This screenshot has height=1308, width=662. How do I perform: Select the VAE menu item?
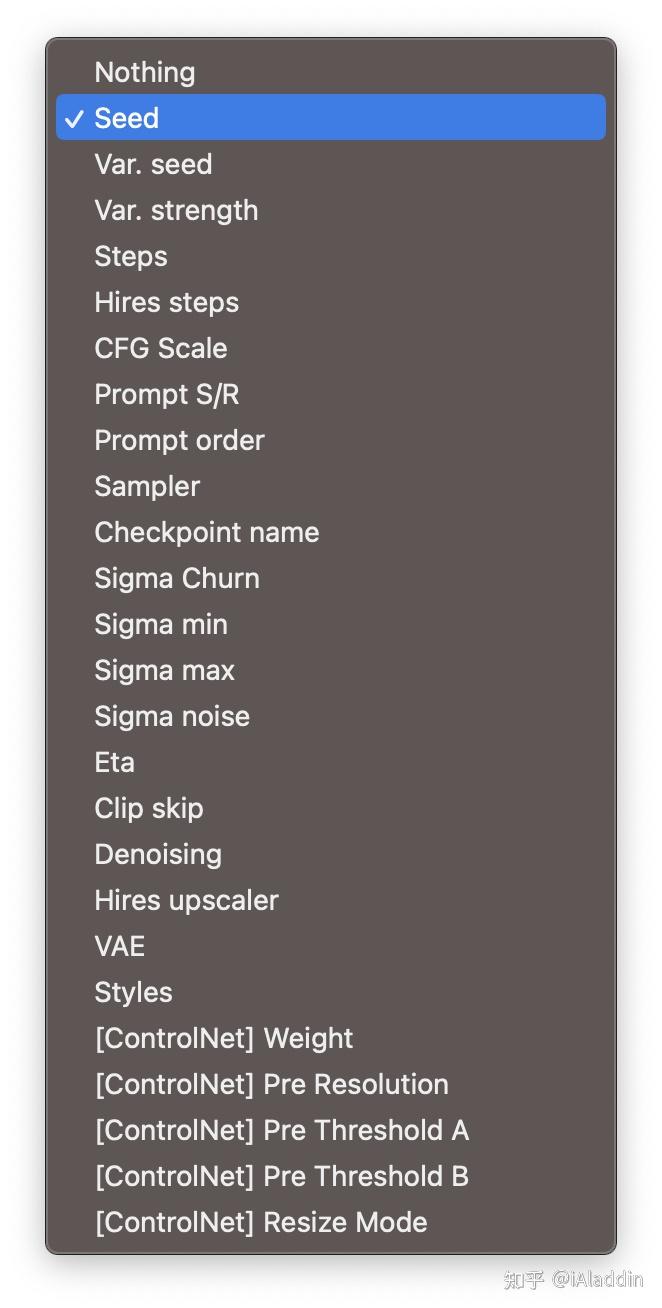(x=120, y=946)
